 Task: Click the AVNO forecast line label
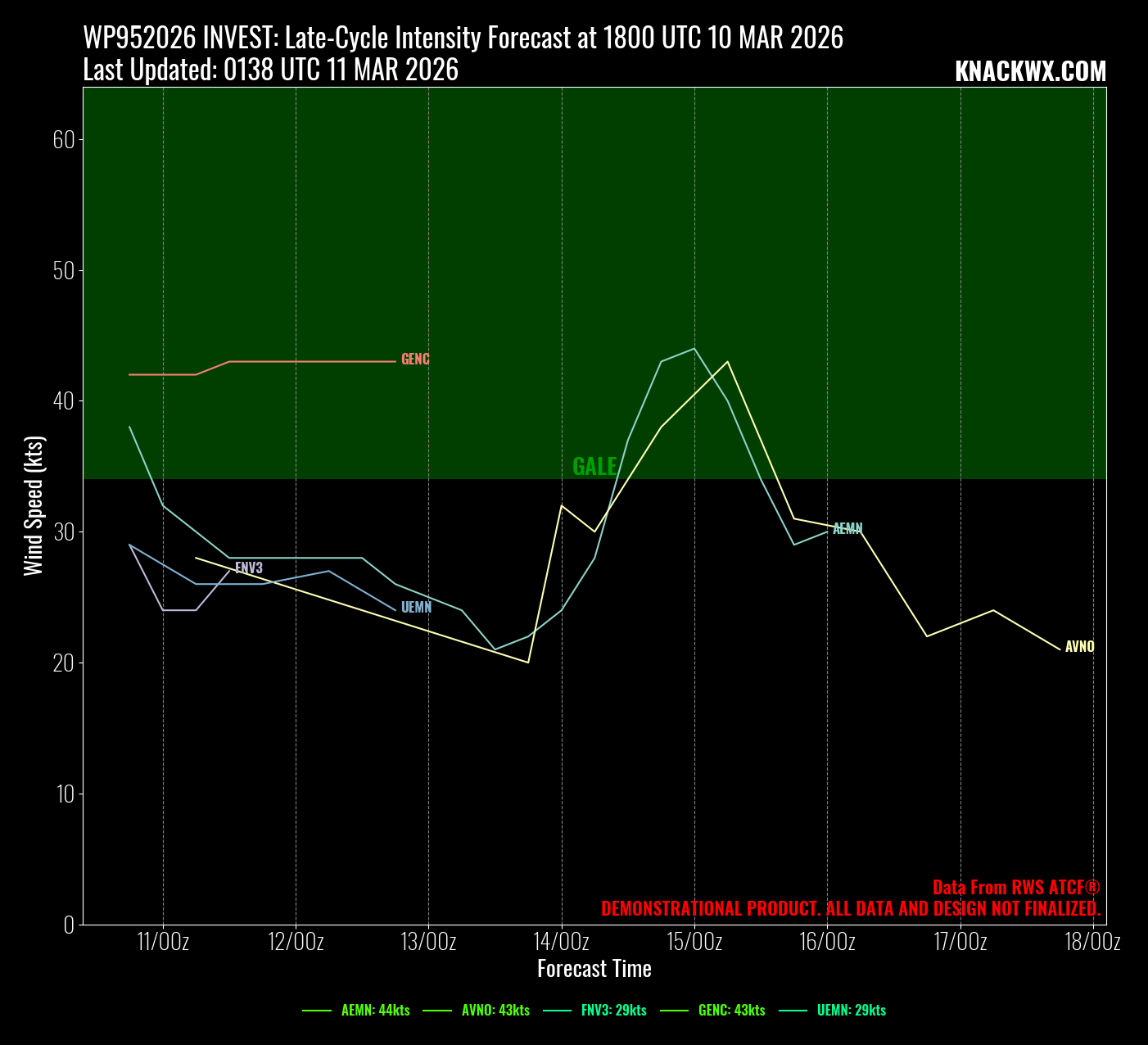tap(1079, 647)
